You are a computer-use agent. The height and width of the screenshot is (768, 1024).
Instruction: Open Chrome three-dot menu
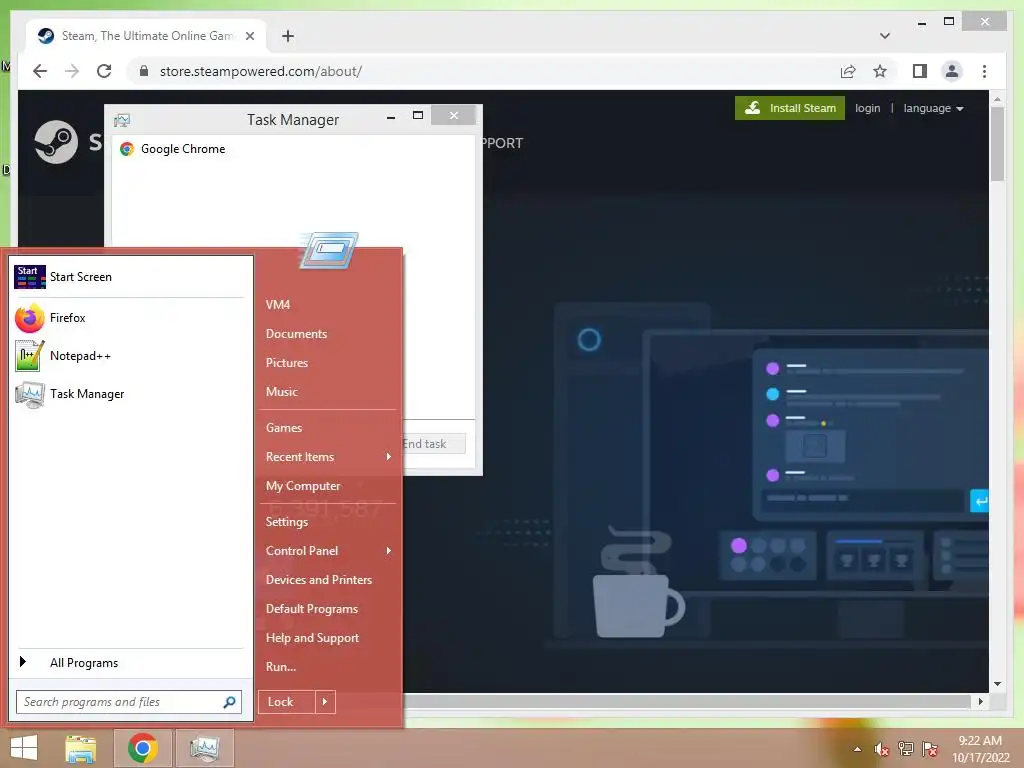tap(984, 71)
